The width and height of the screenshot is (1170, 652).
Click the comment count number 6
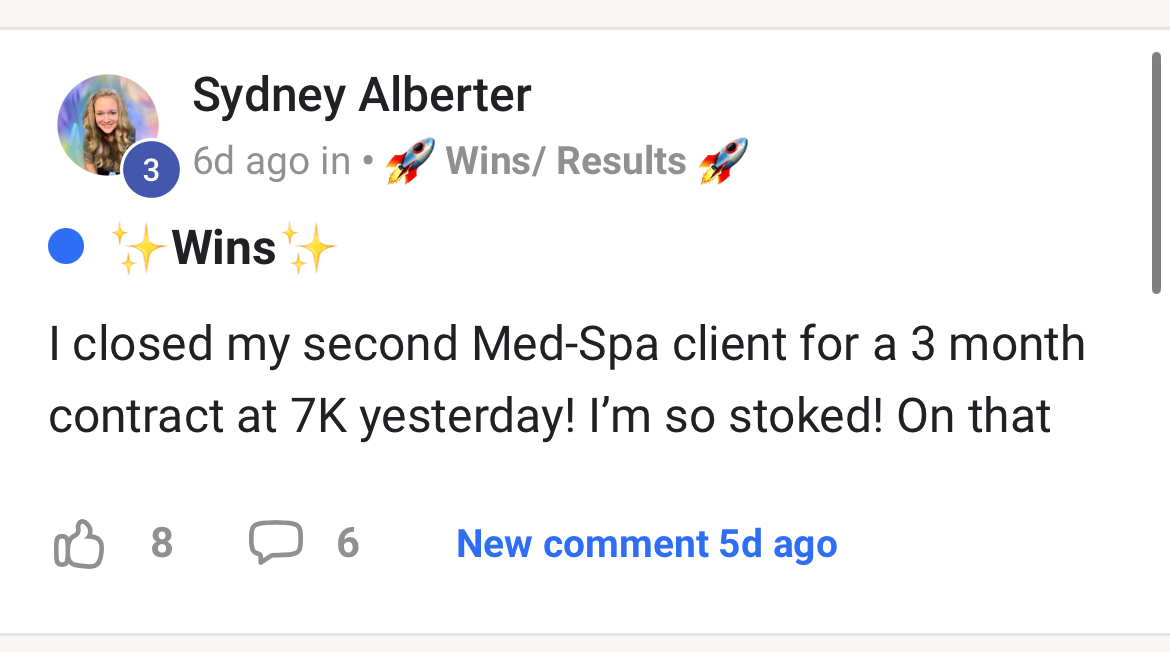347,543
